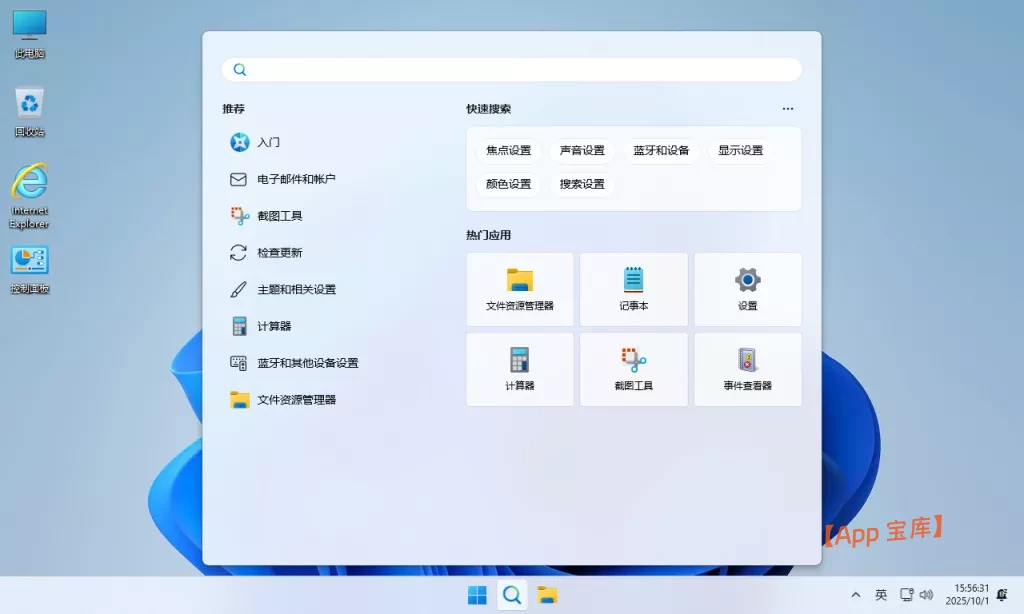Click the Search icon in the taskbar
1024x614 pixels.
coord(512,594)
